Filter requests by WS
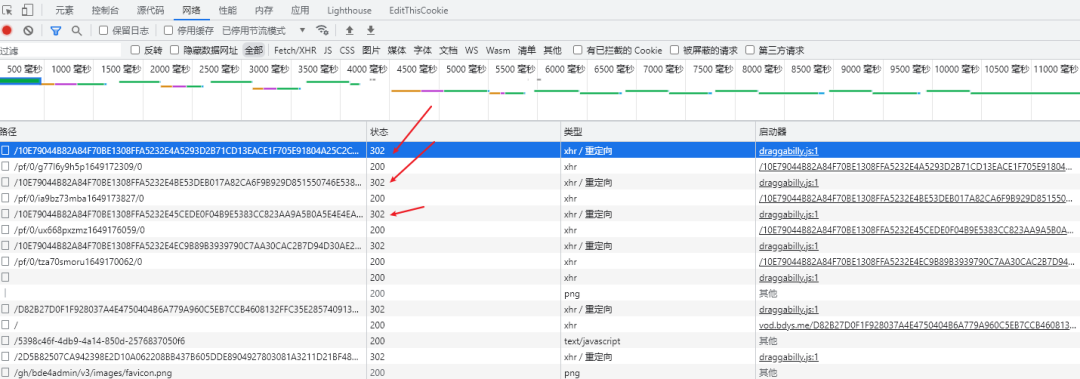The image size is (1080, 379). (x=471, y=50)
